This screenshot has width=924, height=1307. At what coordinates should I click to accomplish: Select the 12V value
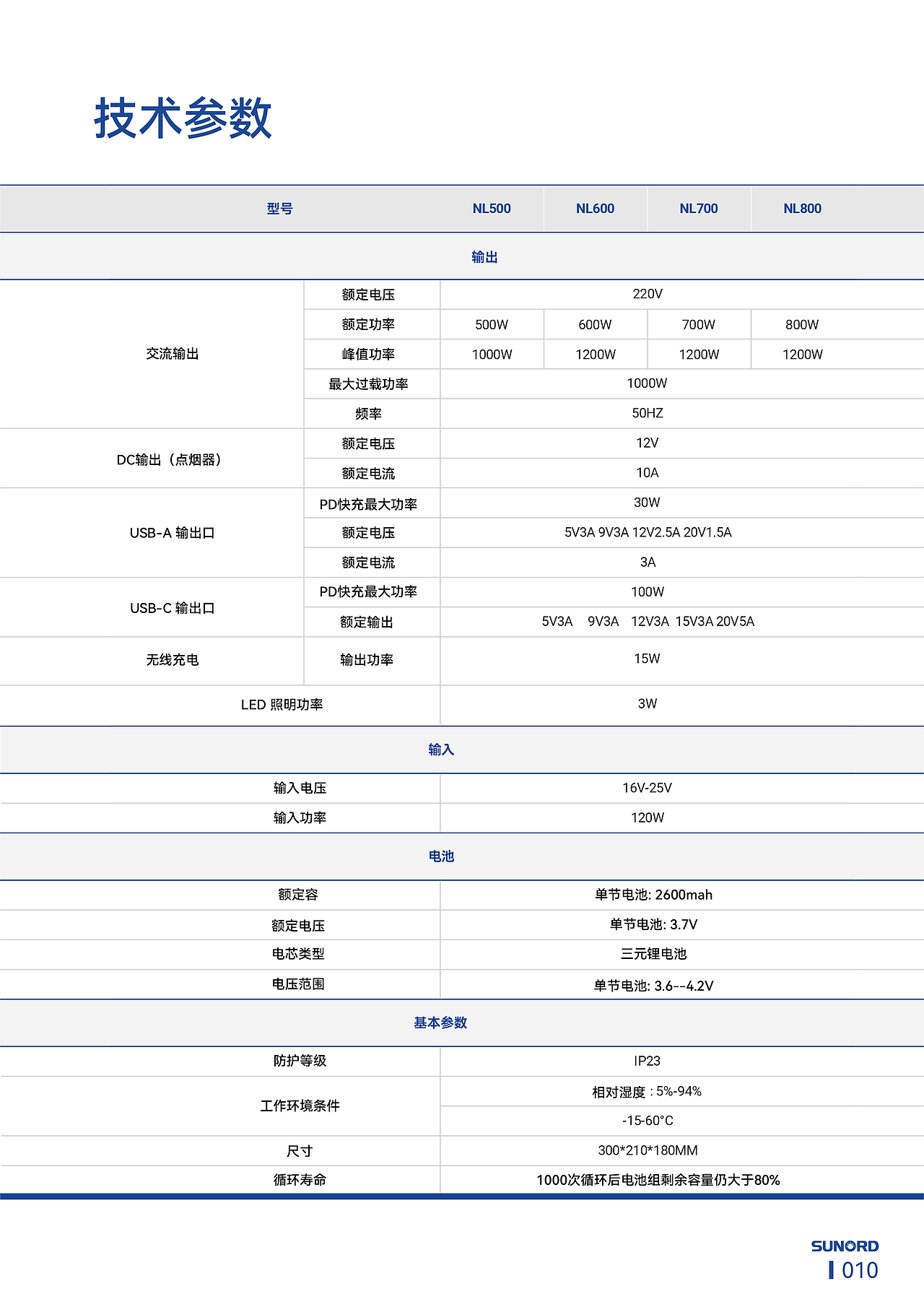(x=648, y=443)
